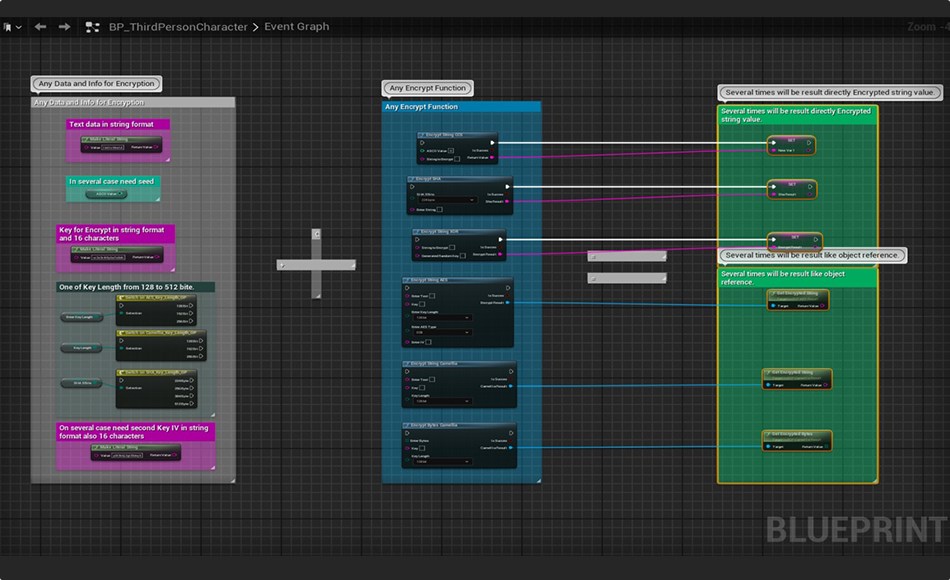This screenshot has height=580, width=950.
Task: Click the Encrypt SHA output exec pin
Action: (508, 186)
